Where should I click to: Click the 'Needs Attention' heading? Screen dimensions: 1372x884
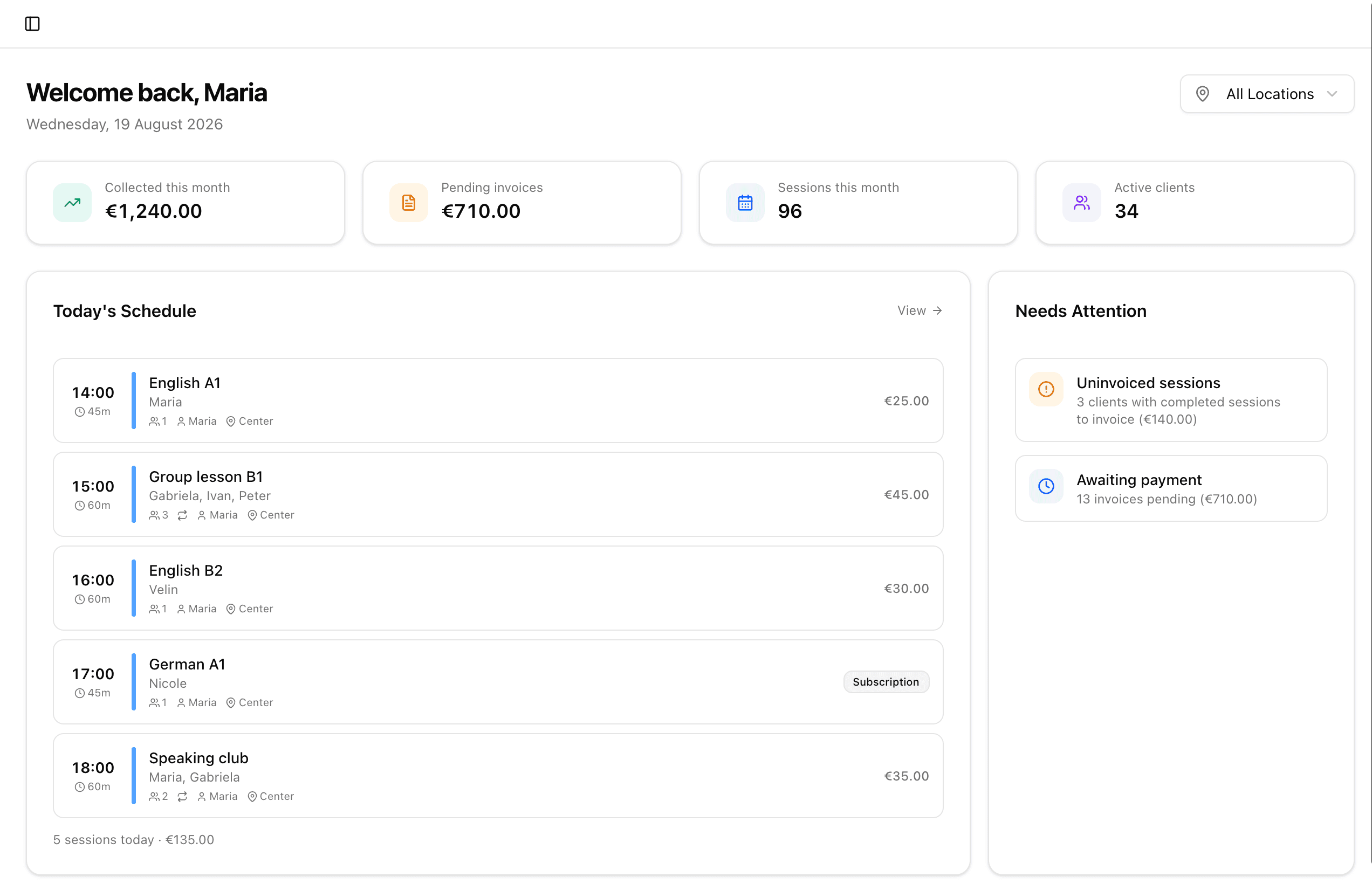click(x=1081, y=311)
